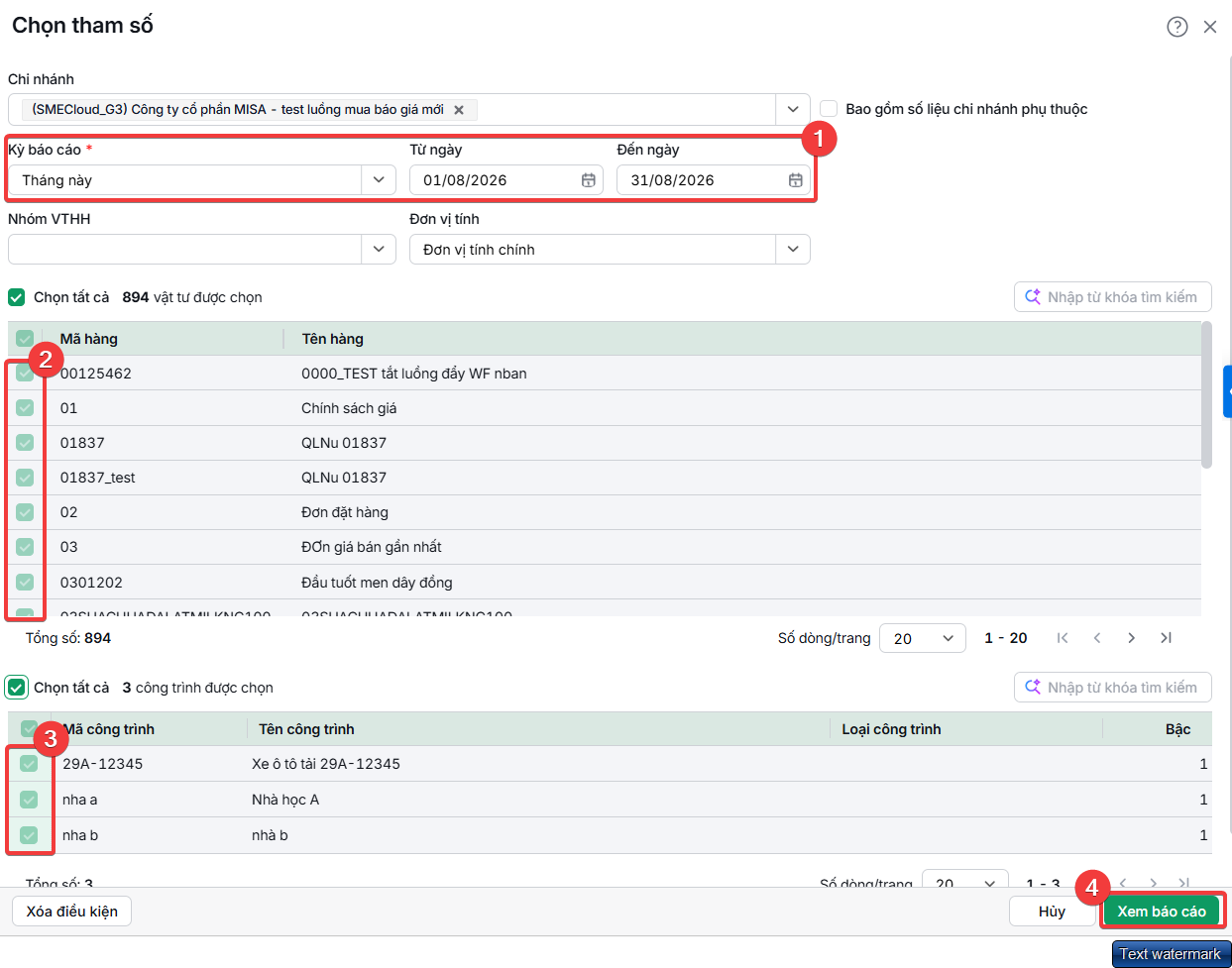The width and height of the screenshot is (1232, 968).
Task: Go to first page of vật tư list
Action: point(1063,638)
